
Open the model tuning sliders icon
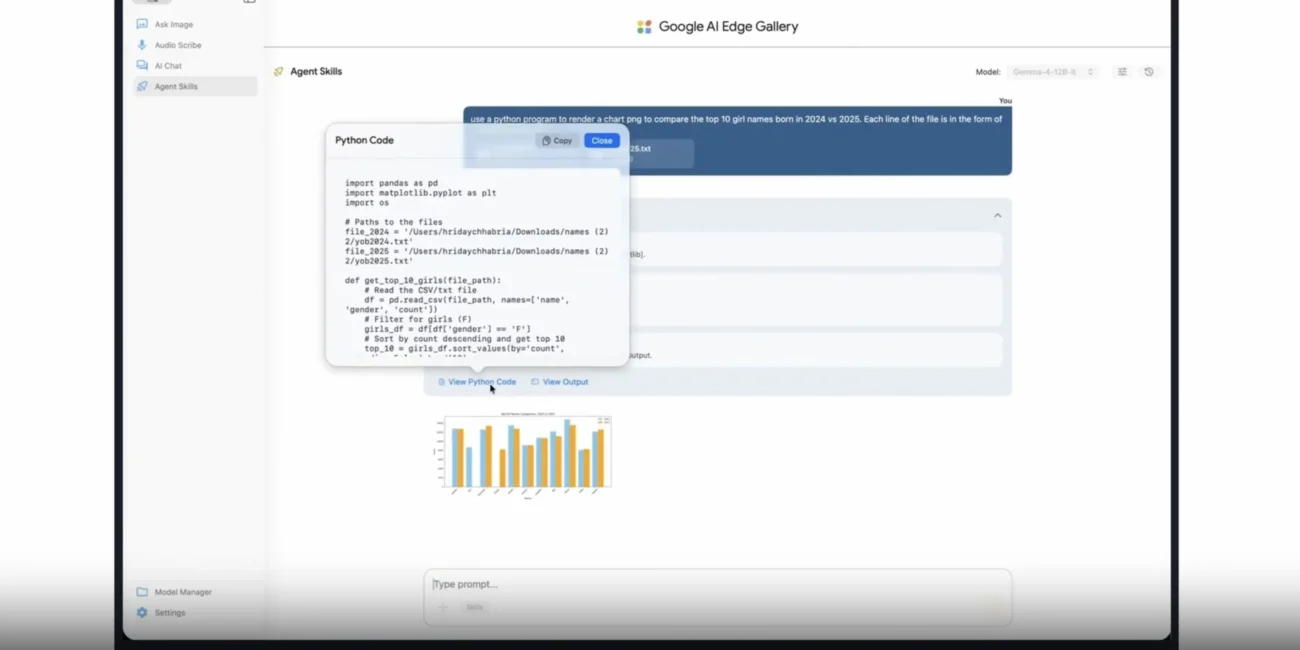point(1122,72)
